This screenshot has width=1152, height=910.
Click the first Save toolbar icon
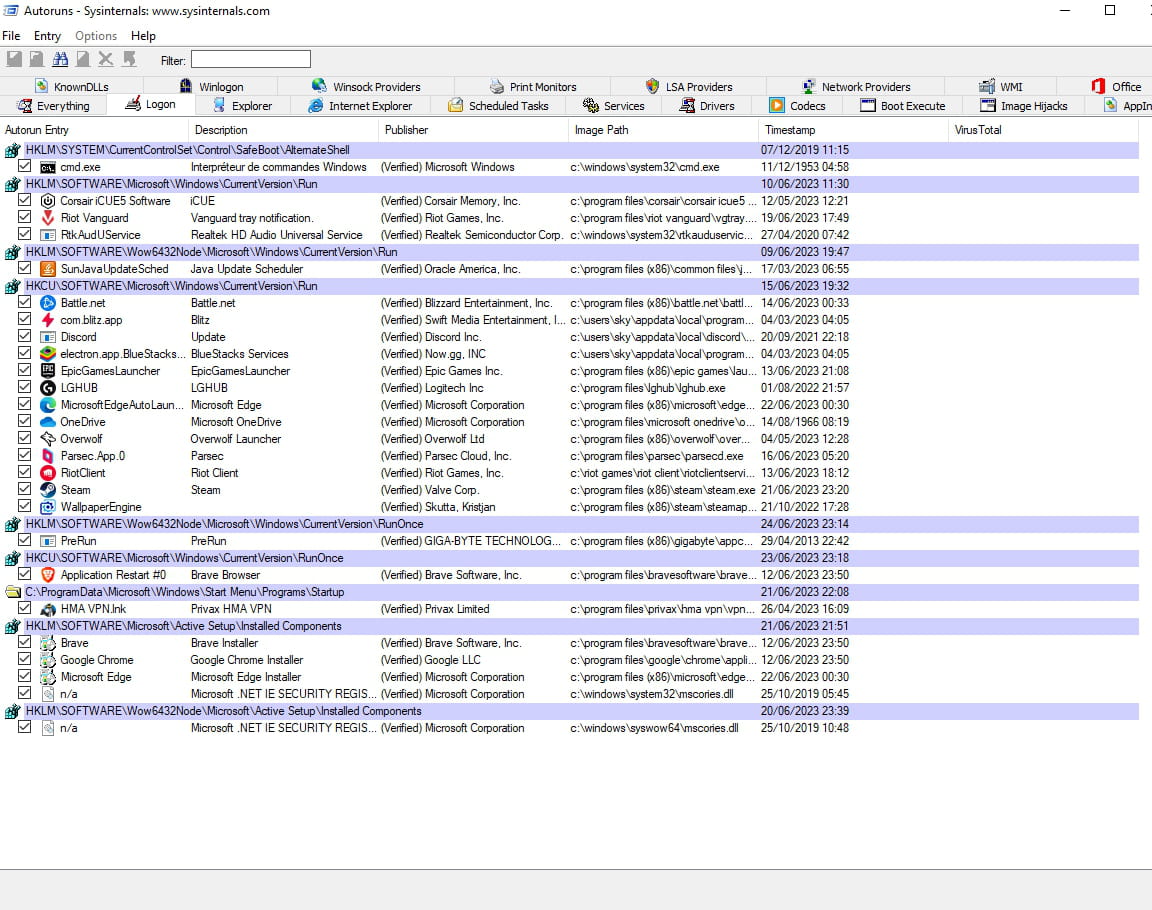[14, 59]
